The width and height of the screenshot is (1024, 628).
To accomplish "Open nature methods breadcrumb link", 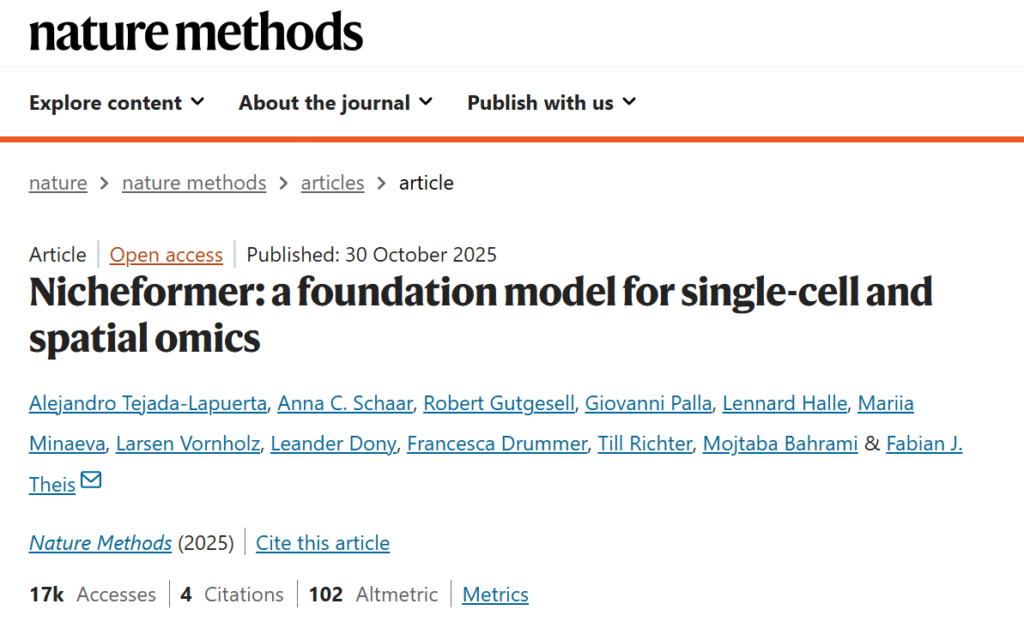I will coord(194,183).
